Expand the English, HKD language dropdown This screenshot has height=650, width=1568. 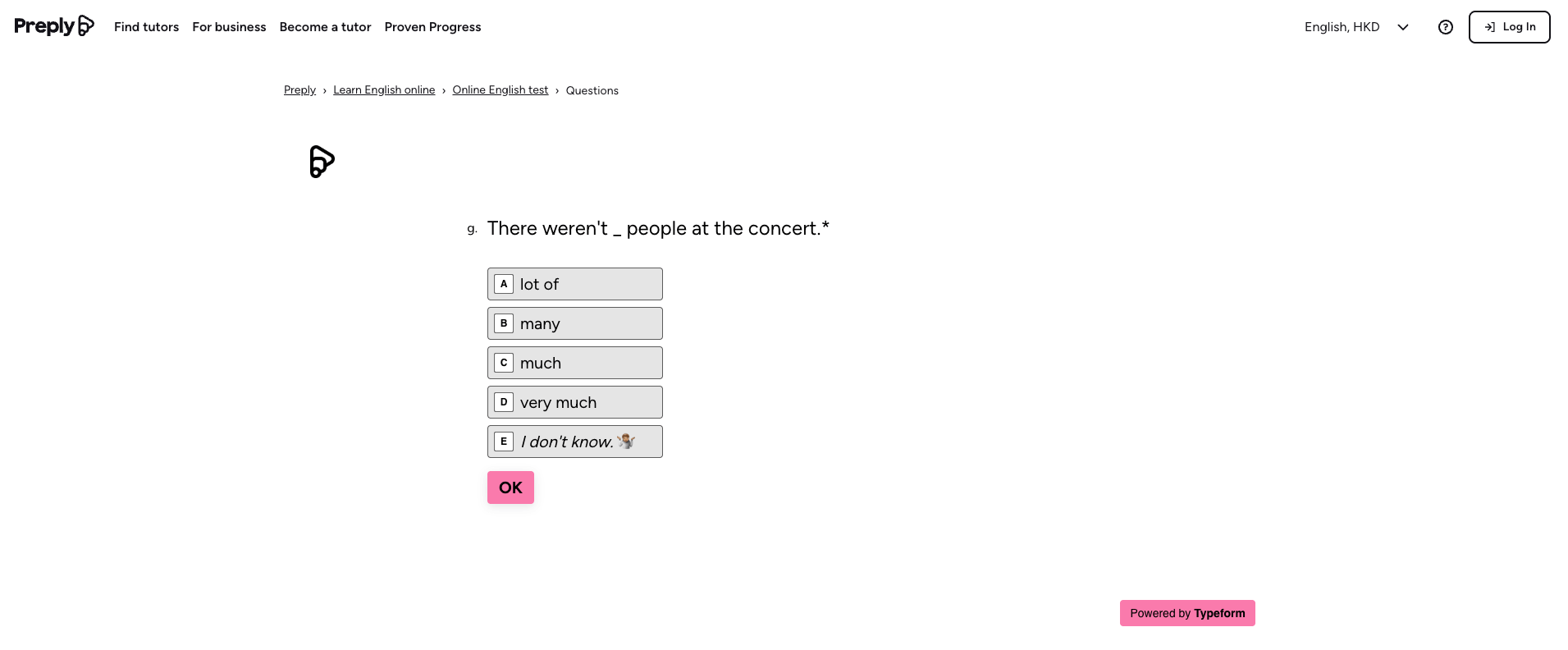click(x=1342, y=27)
